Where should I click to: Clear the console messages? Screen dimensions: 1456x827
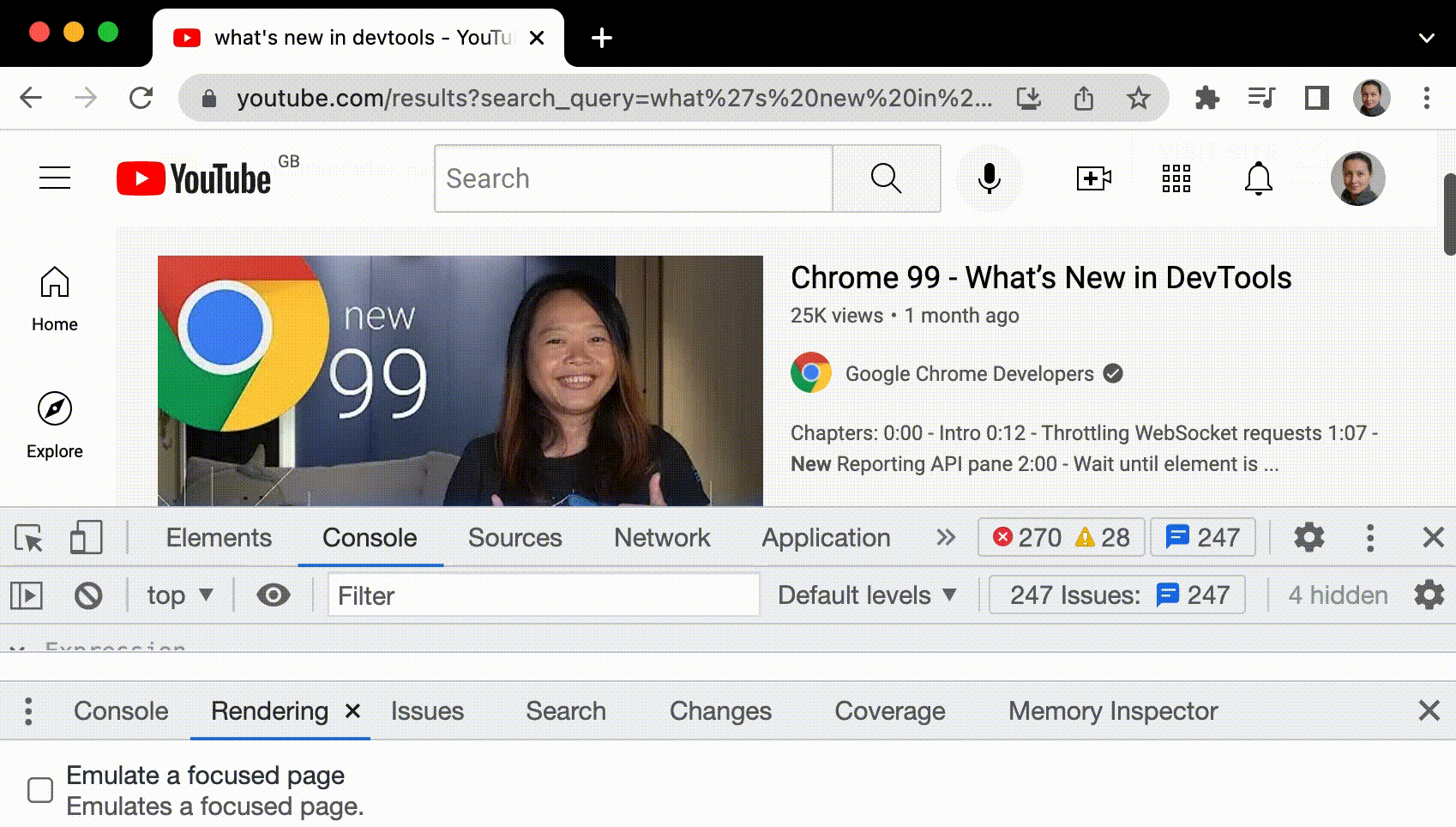click(x=88, y=594)
